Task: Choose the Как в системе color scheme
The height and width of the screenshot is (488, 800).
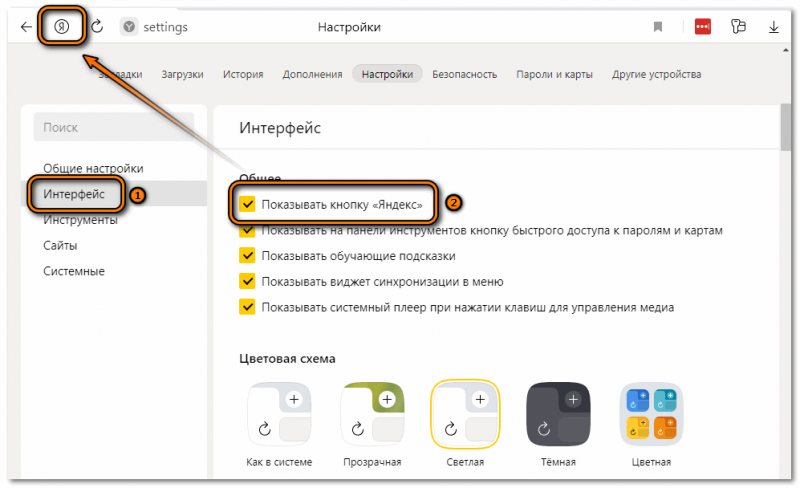Action: [279, 414]
